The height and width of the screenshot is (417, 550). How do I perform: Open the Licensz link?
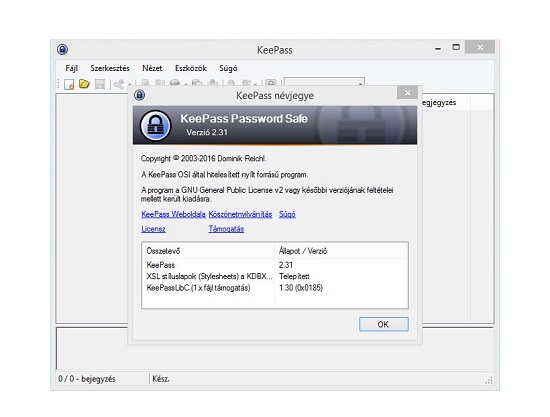click(153, 229)
